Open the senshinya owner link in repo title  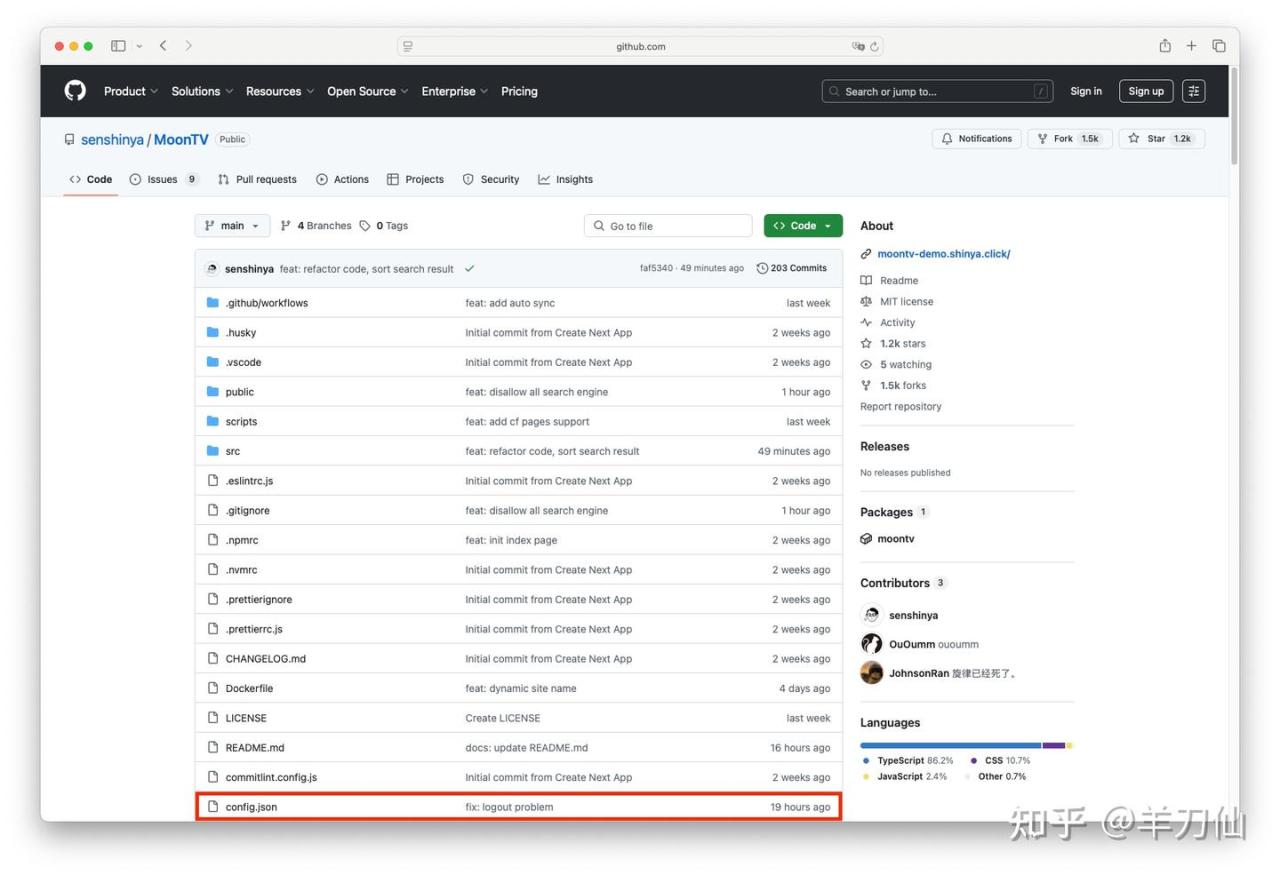click(112, 140)
